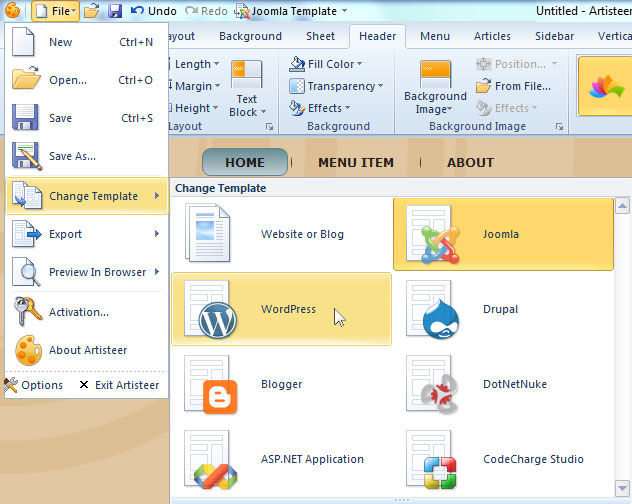Switch to the Background ribbon tab
632x504 pixels.
pyautogui.click(x=250, y=36)
